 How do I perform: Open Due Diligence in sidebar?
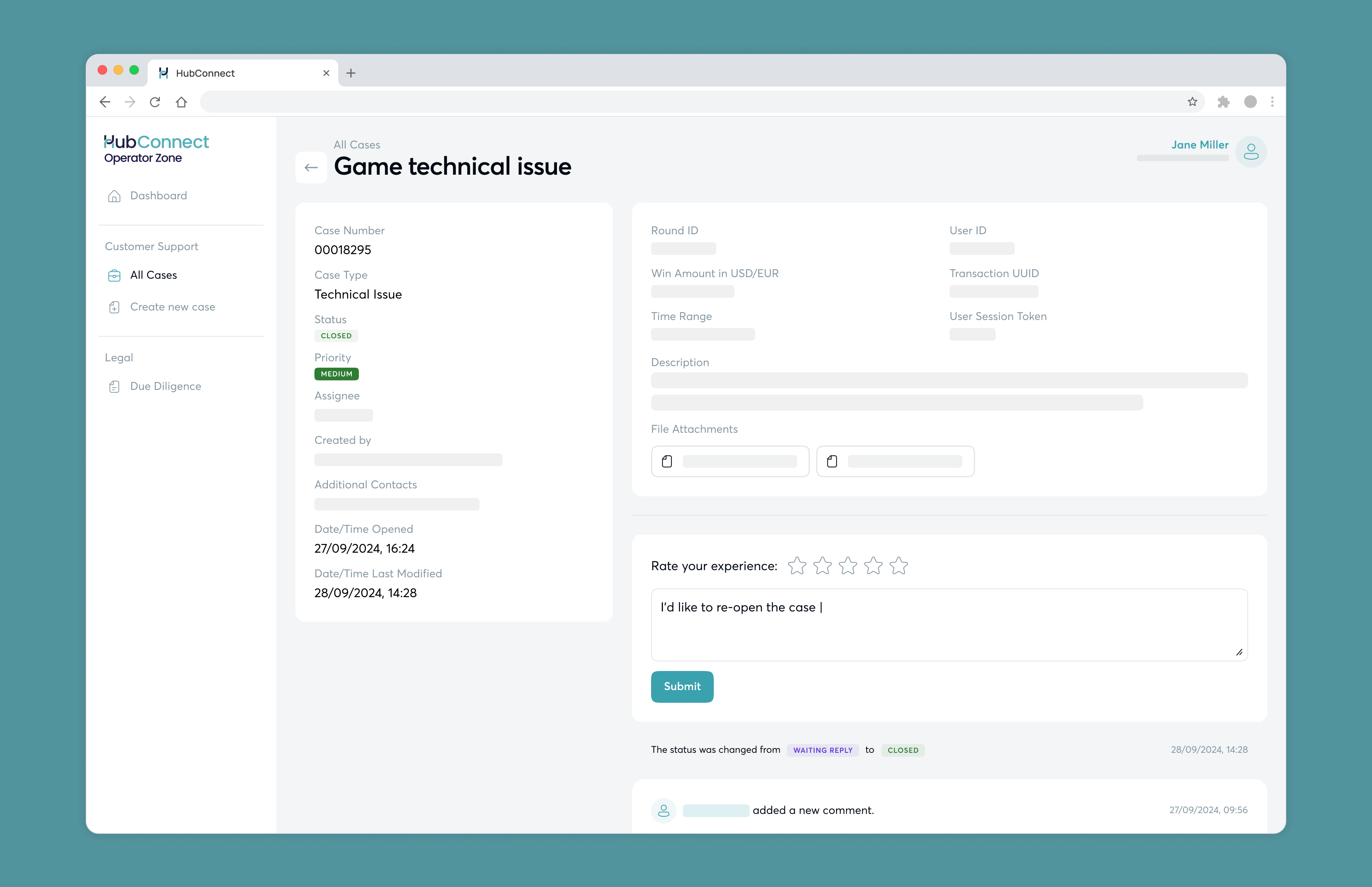[x=165, y=386]
